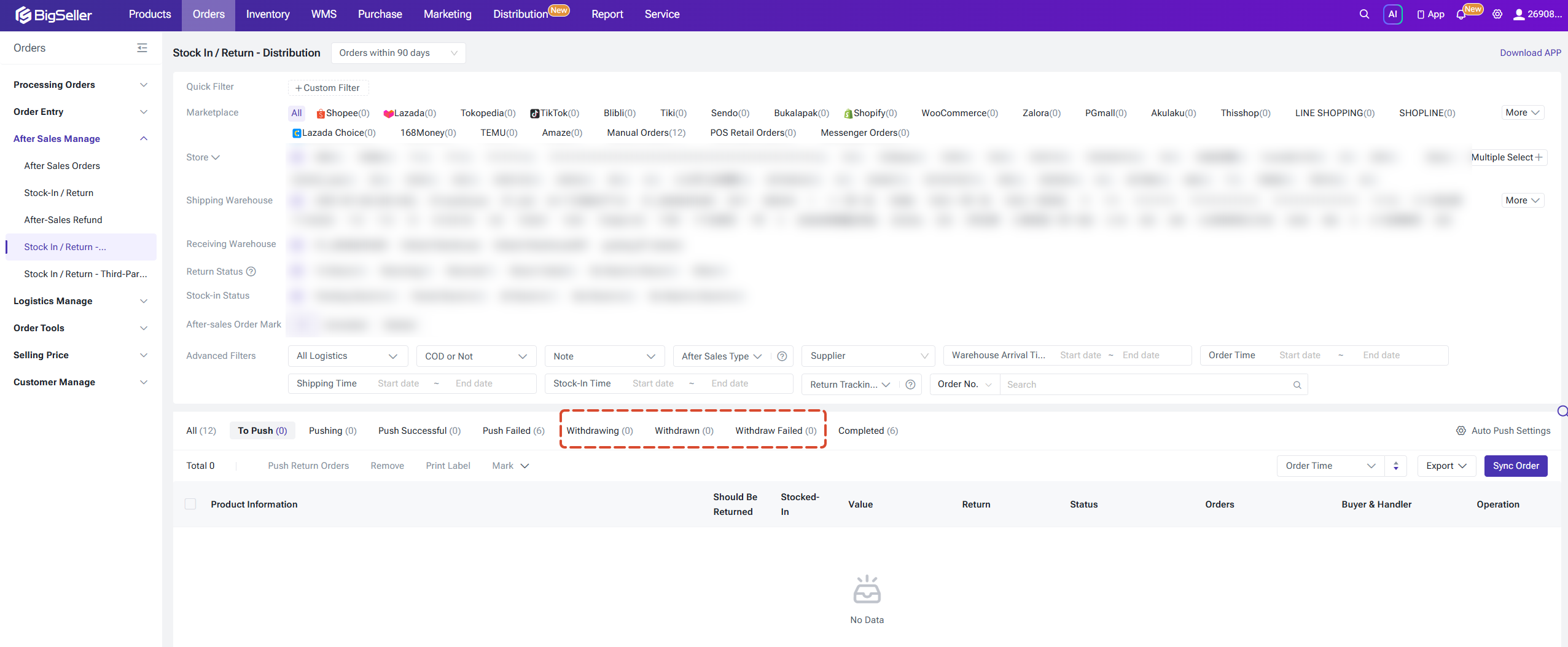
Task: Open the Products menu
Action: coord(150,14)
